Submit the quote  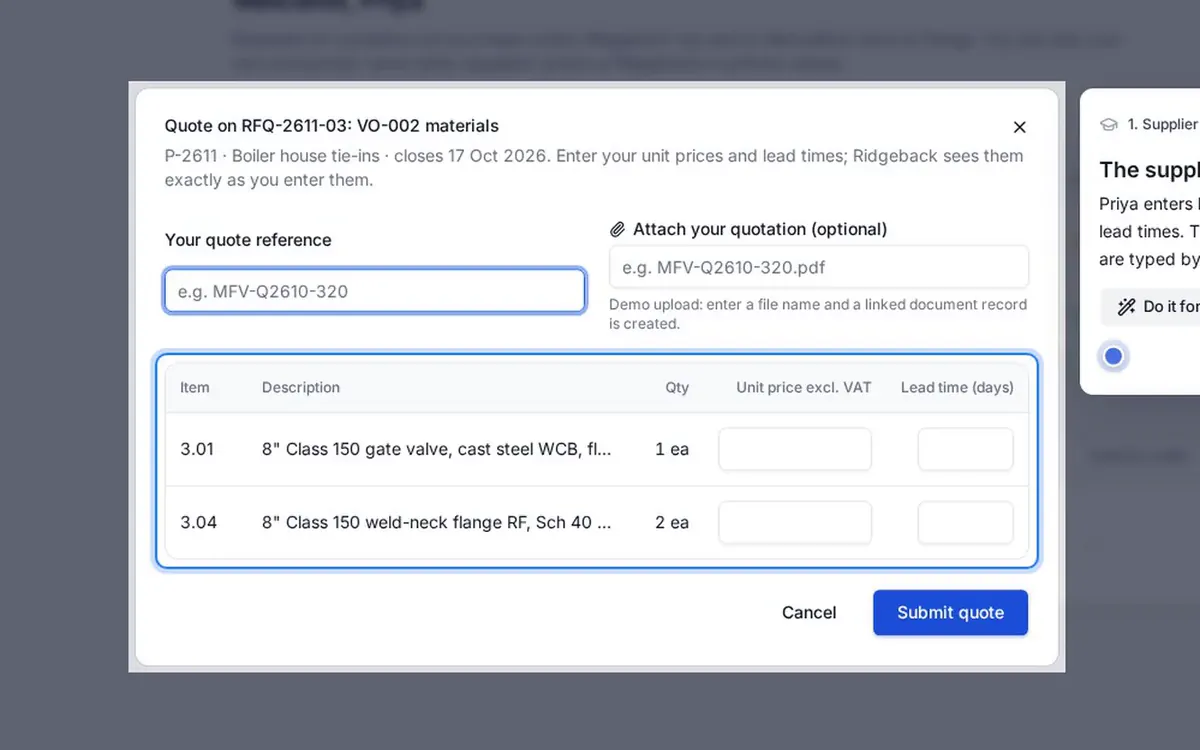point(950,612)
